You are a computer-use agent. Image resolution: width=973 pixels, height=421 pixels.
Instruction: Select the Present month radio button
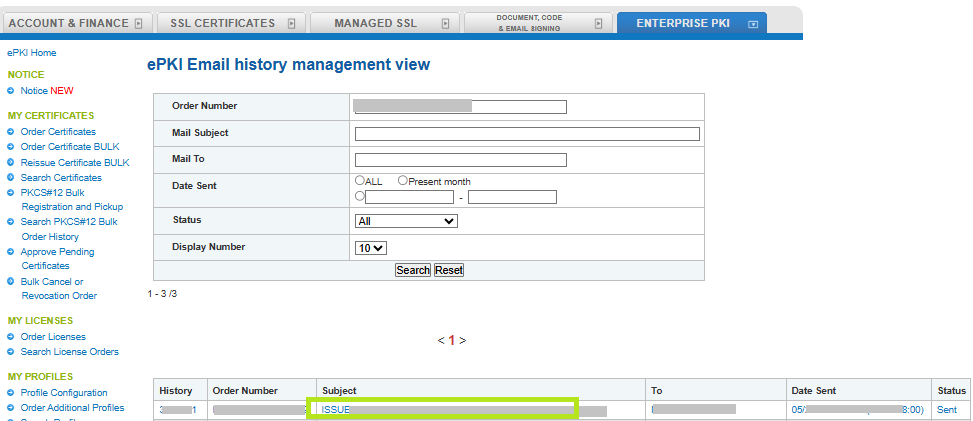(x=403, y=181)
